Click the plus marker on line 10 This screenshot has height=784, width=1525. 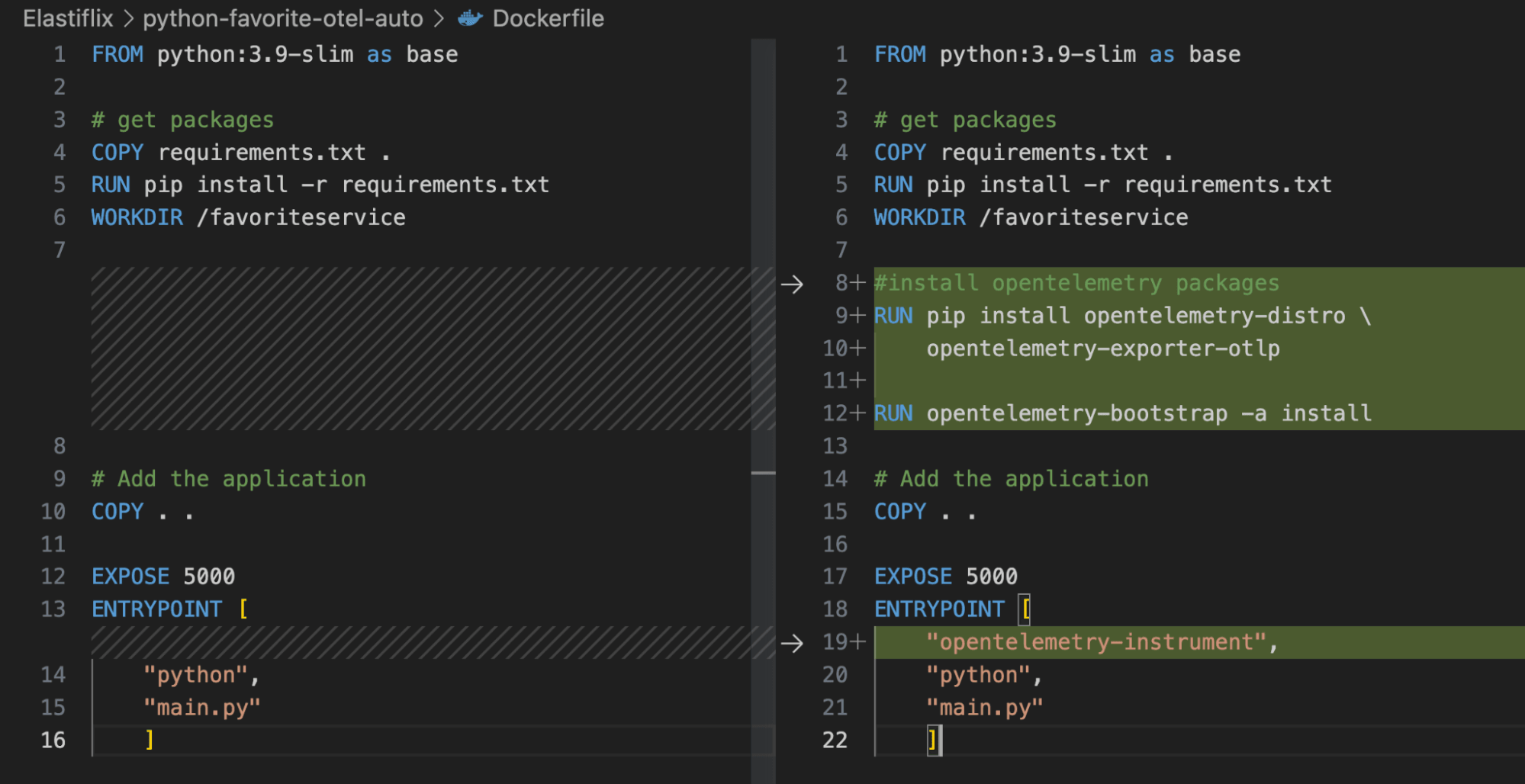[858, 349]
